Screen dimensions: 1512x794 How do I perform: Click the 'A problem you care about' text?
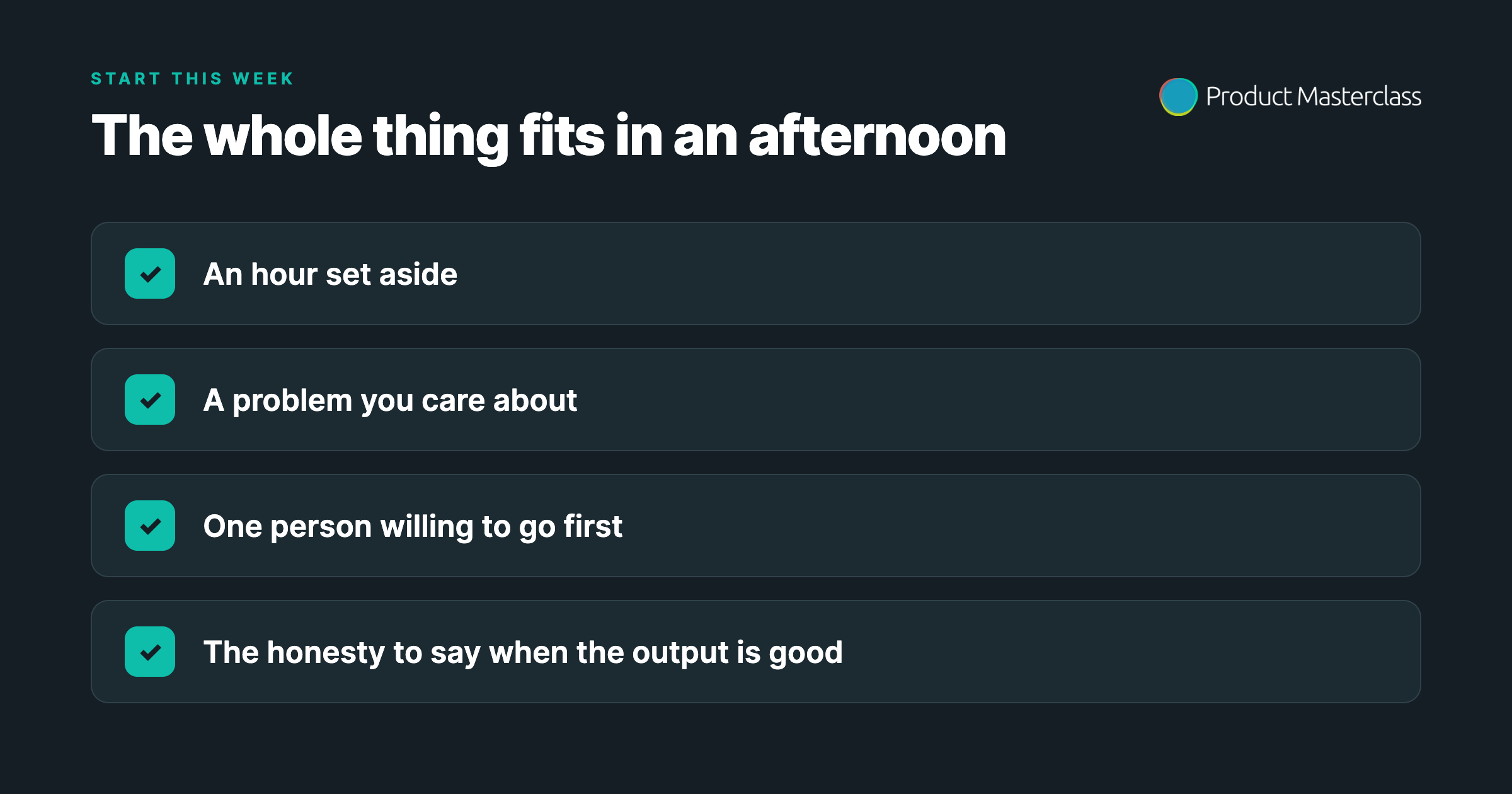[390, 401]
